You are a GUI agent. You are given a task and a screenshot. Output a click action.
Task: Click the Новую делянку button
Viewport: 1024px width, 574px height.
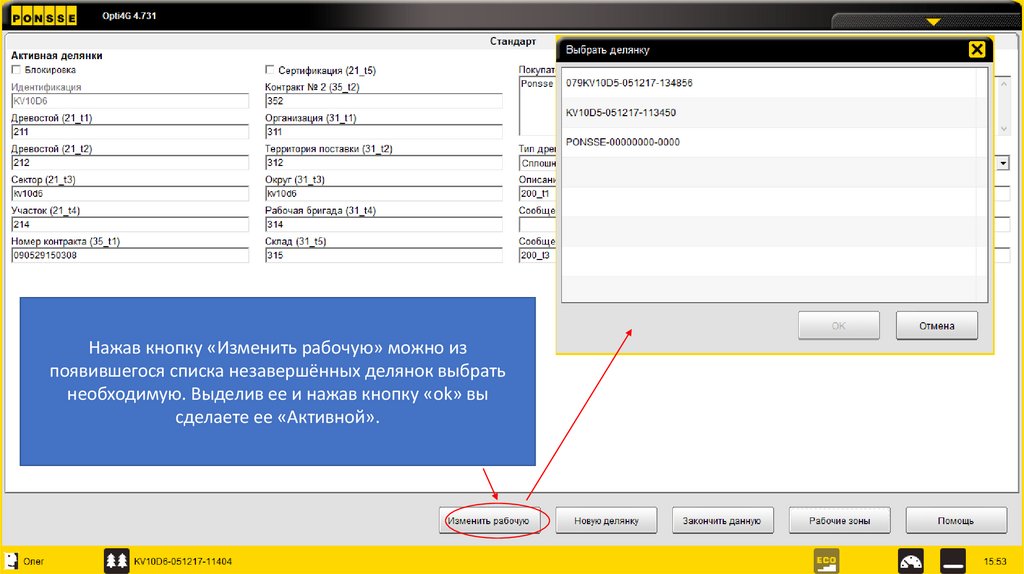click(x=606, y=520)
